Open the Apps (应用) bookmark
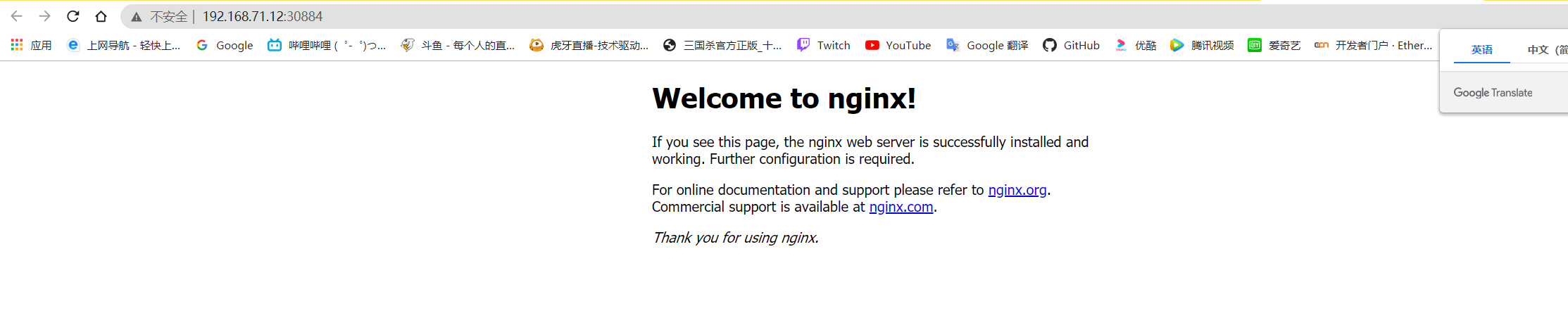This screenshot has width=1568, height=325. tap(31, 45)
